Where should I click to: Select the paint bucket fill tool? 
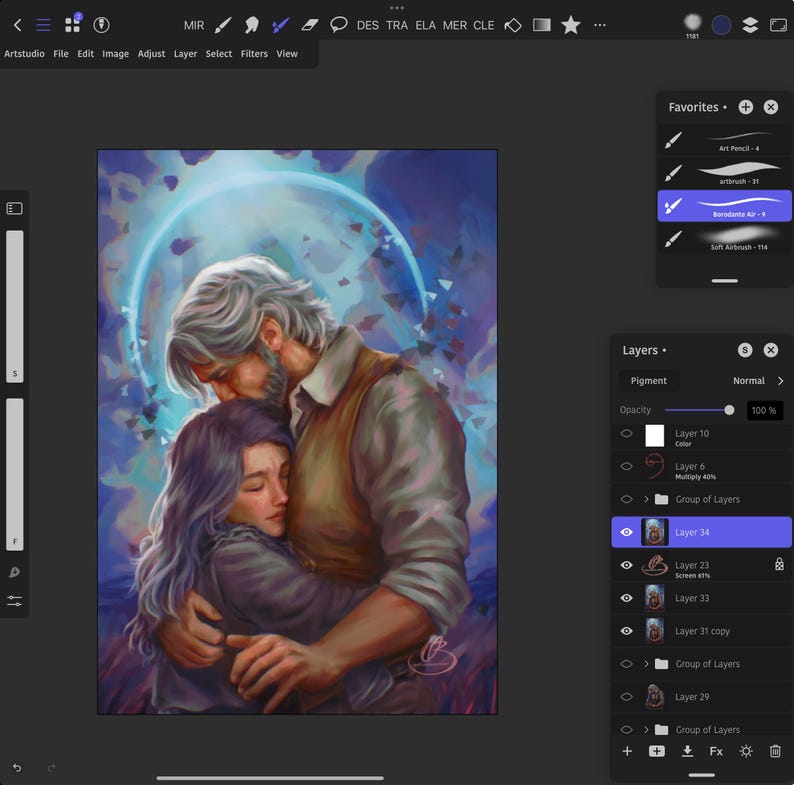pos(513,25)
